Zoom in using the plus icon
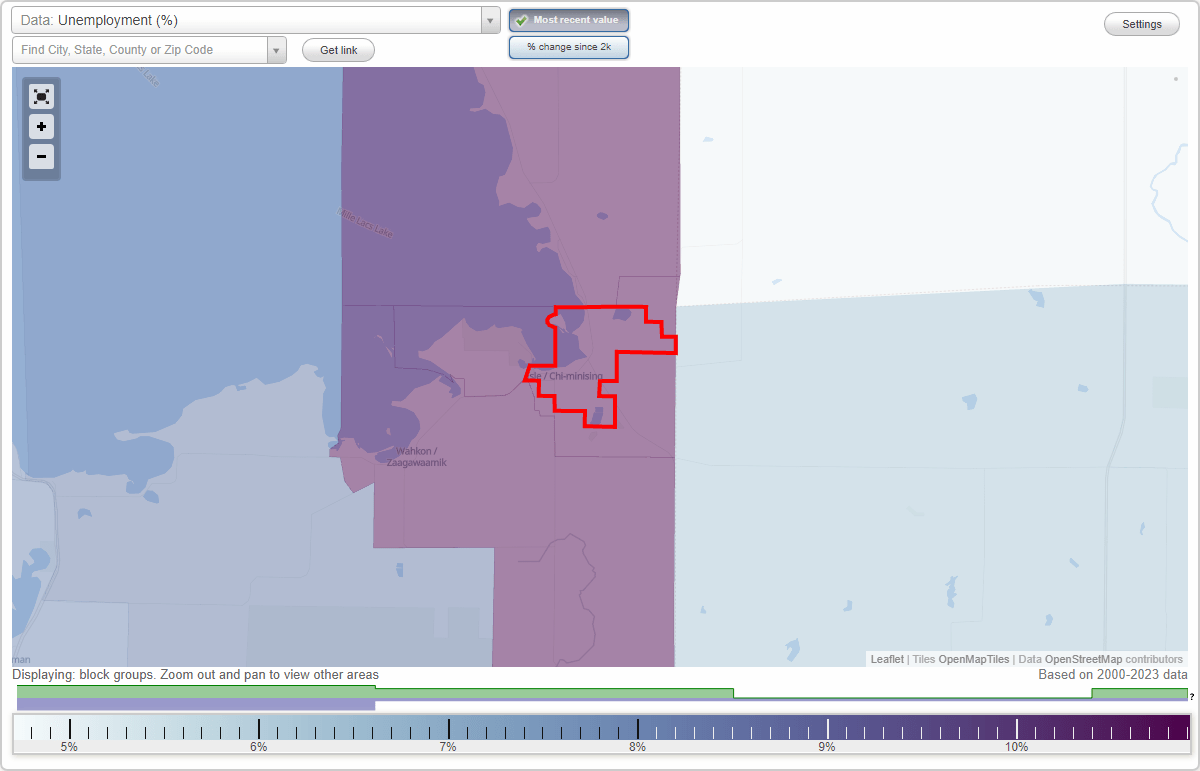 tap(41, 126)
